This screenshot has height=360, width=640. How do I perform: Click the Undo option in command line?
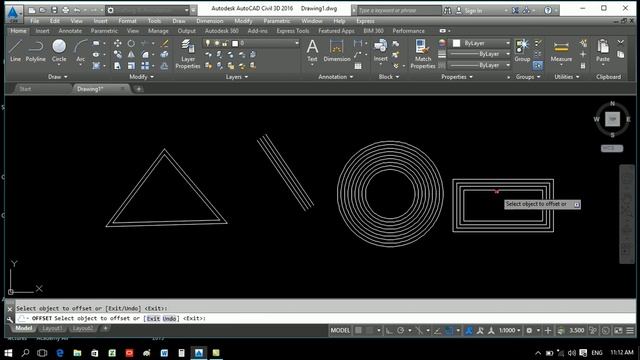click(169, 318)
